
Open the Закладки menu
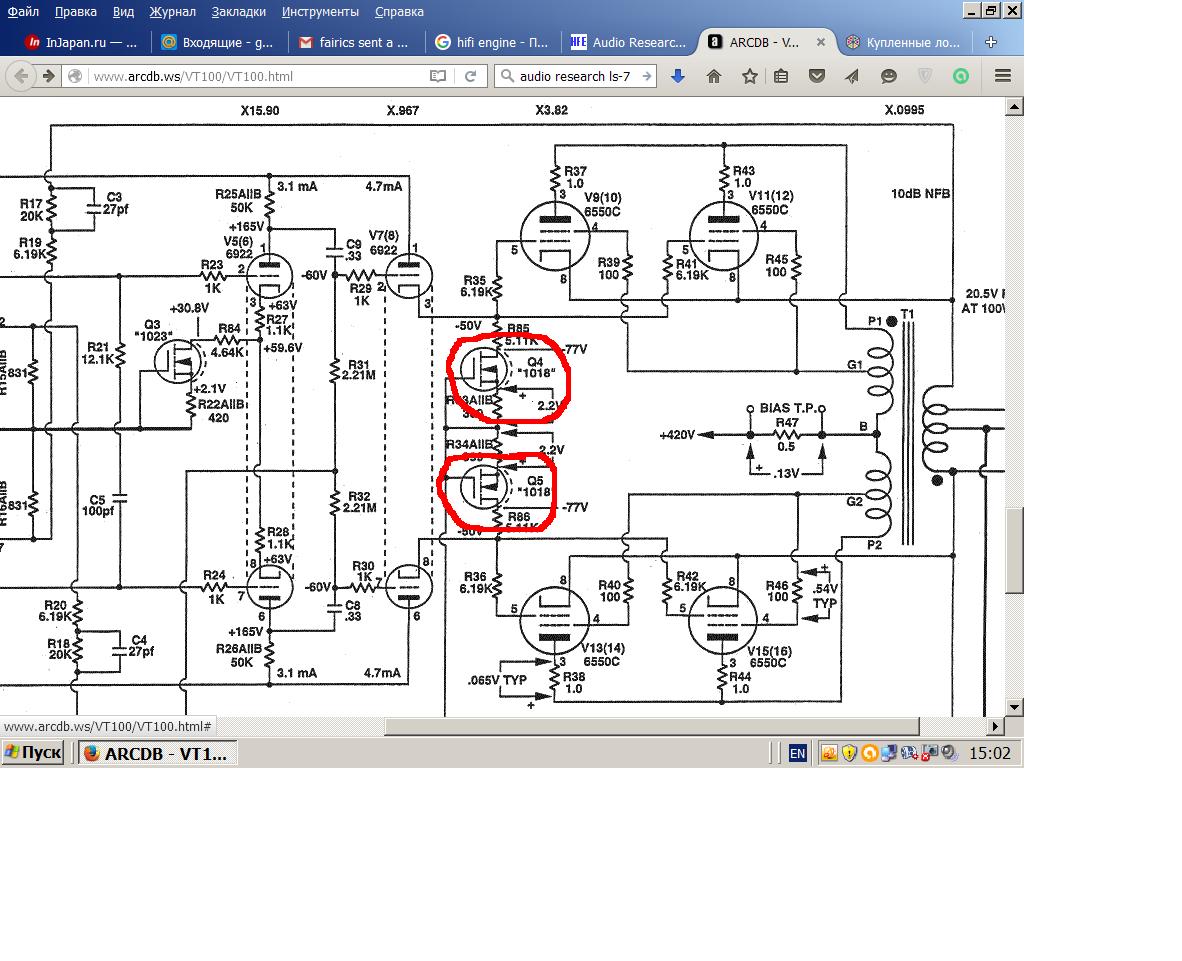pos(238,12)
